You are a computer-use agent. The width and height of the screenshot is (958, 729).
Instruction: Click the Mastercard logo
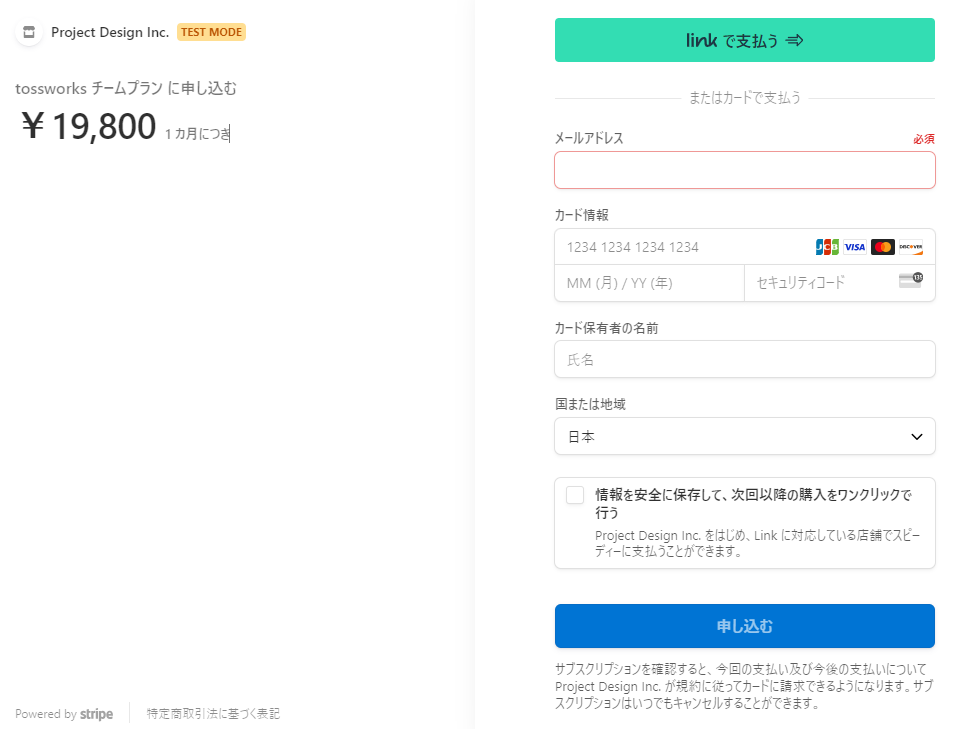pyautogui.click(x=883, y=247)
